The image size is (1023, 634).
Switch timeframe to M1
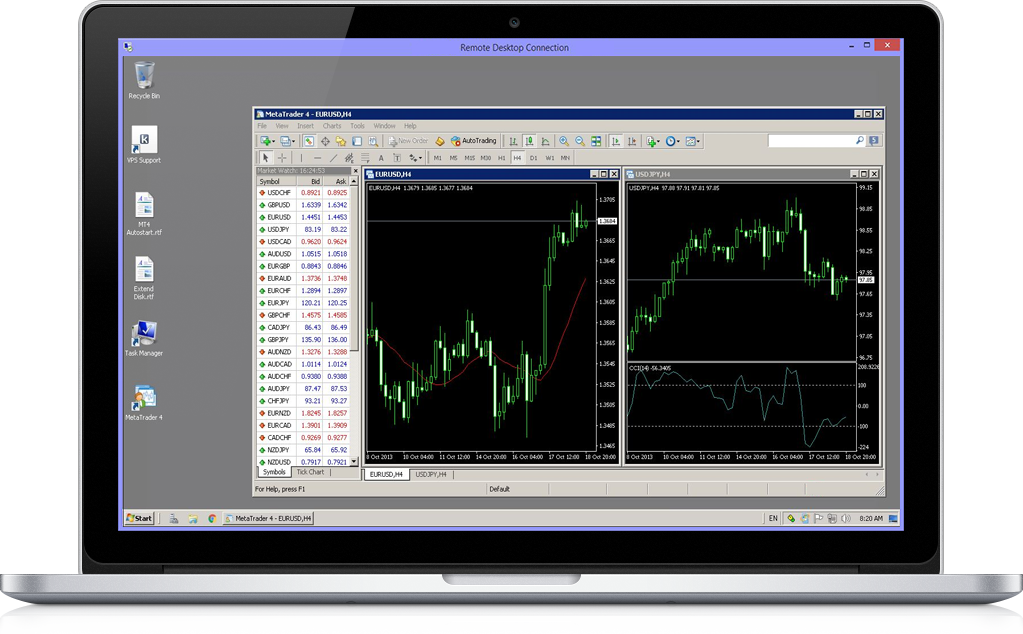tap(438, 158)
